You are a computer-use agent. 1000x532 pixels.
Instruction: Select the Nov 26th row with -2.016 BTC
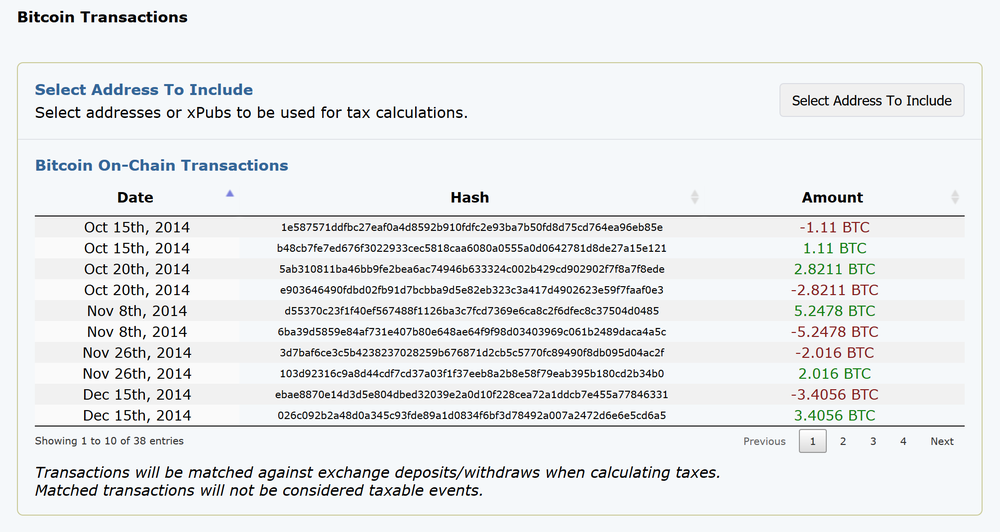tap(137, 353)
